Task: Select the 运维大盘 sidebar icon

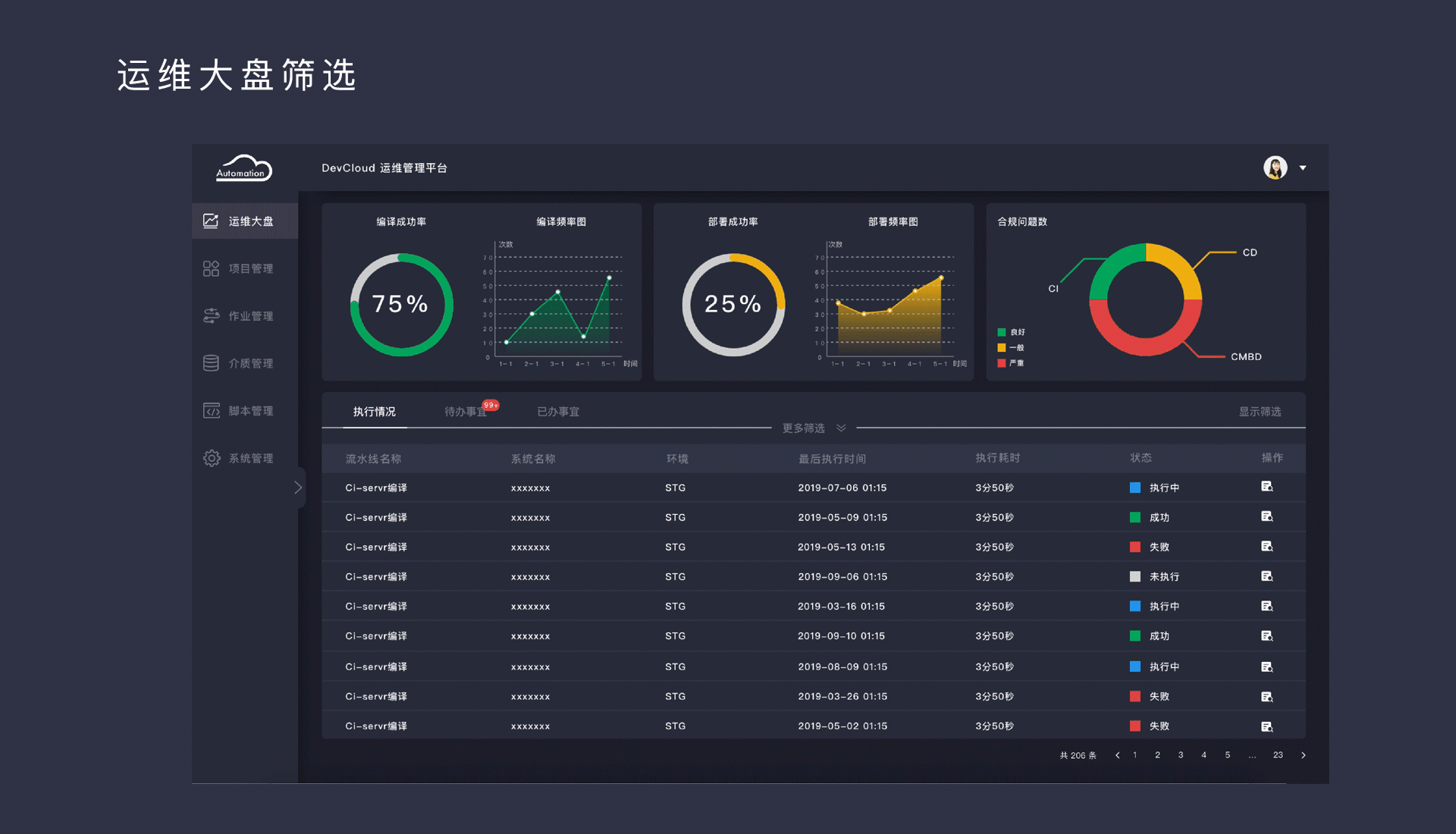Action: click(x=212, y=220)
